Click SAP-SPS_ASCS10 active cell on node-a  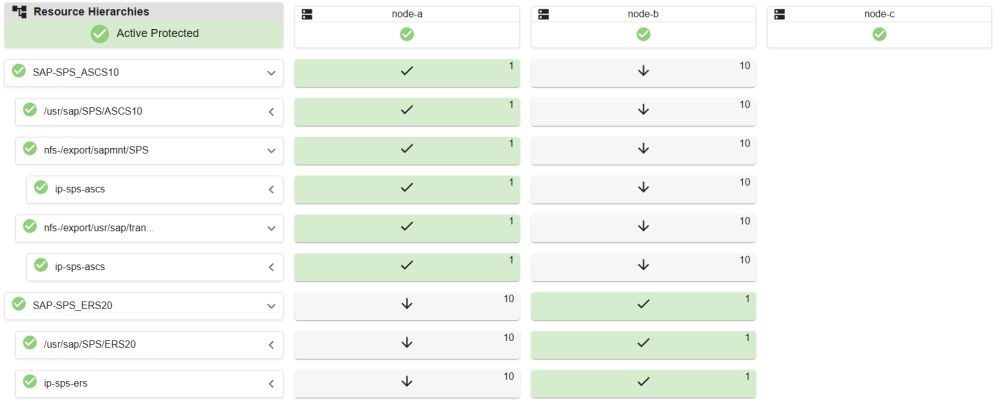tap(407, 73)
